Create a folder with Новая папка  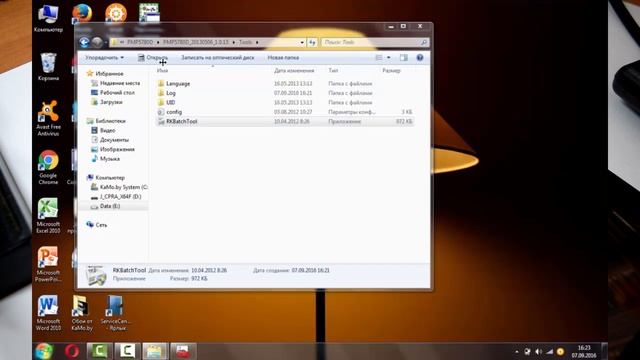pyautogui.click(x=283, y=58)
